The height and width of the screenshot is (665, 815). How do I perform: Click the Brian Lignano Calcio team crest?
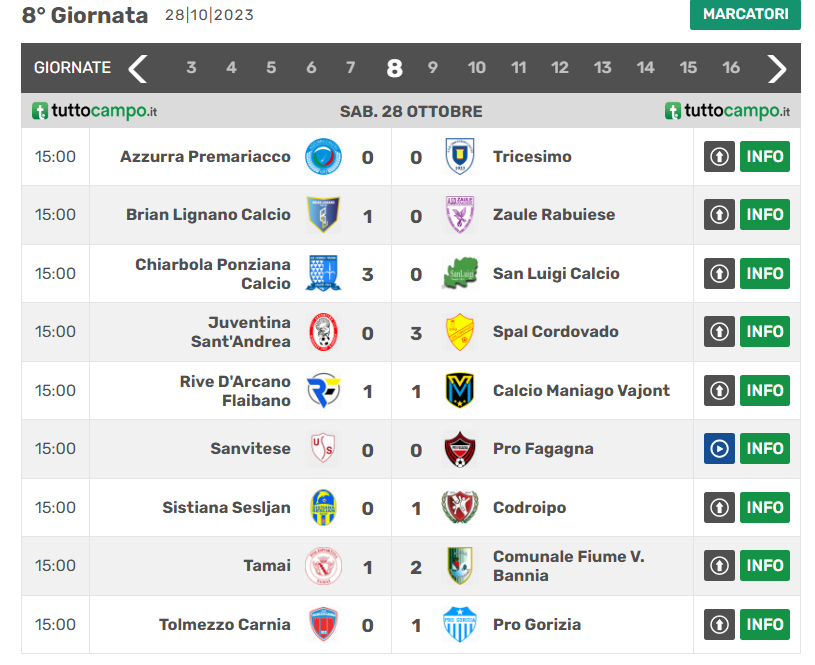323,215
